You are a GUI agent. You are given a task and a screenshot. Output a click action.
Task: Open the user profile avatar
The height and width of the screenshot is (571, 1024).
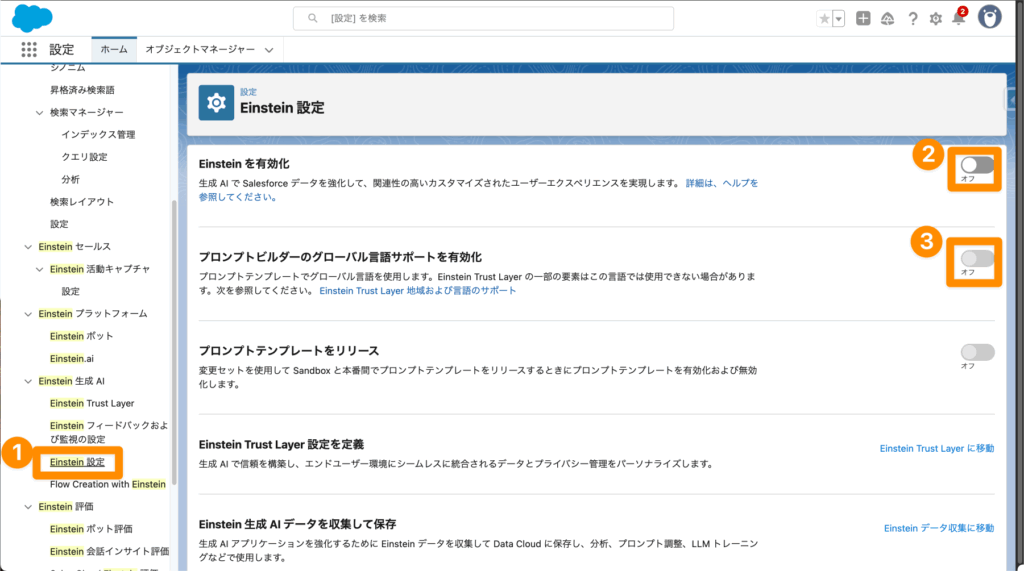click(x=989, y=18)
